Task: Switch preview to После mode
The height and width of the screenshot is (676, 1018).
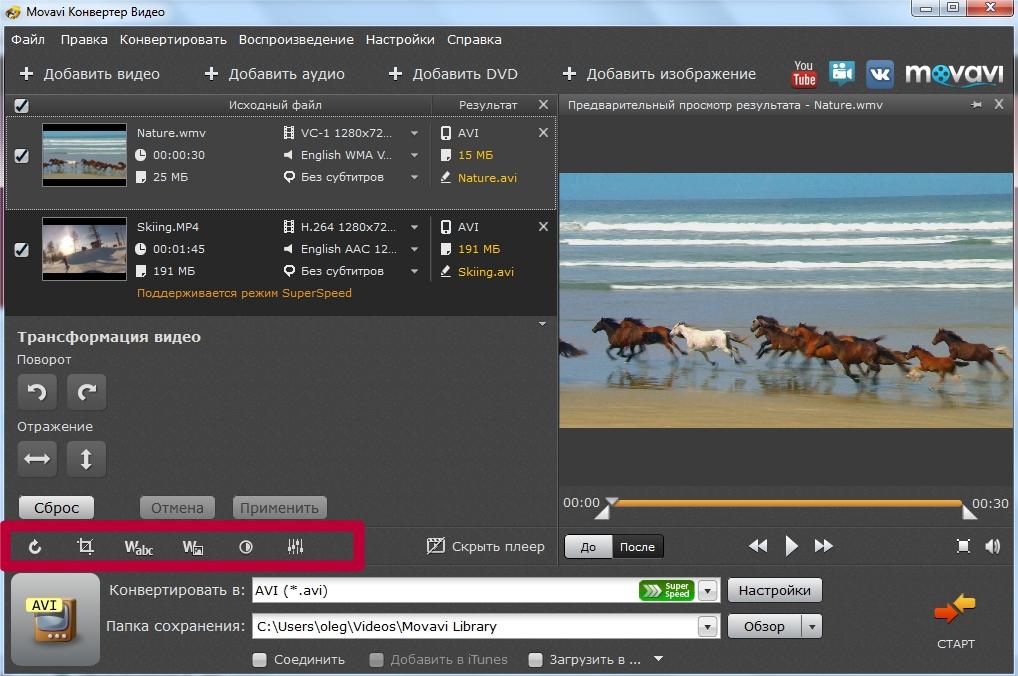Action: [638, 547]
